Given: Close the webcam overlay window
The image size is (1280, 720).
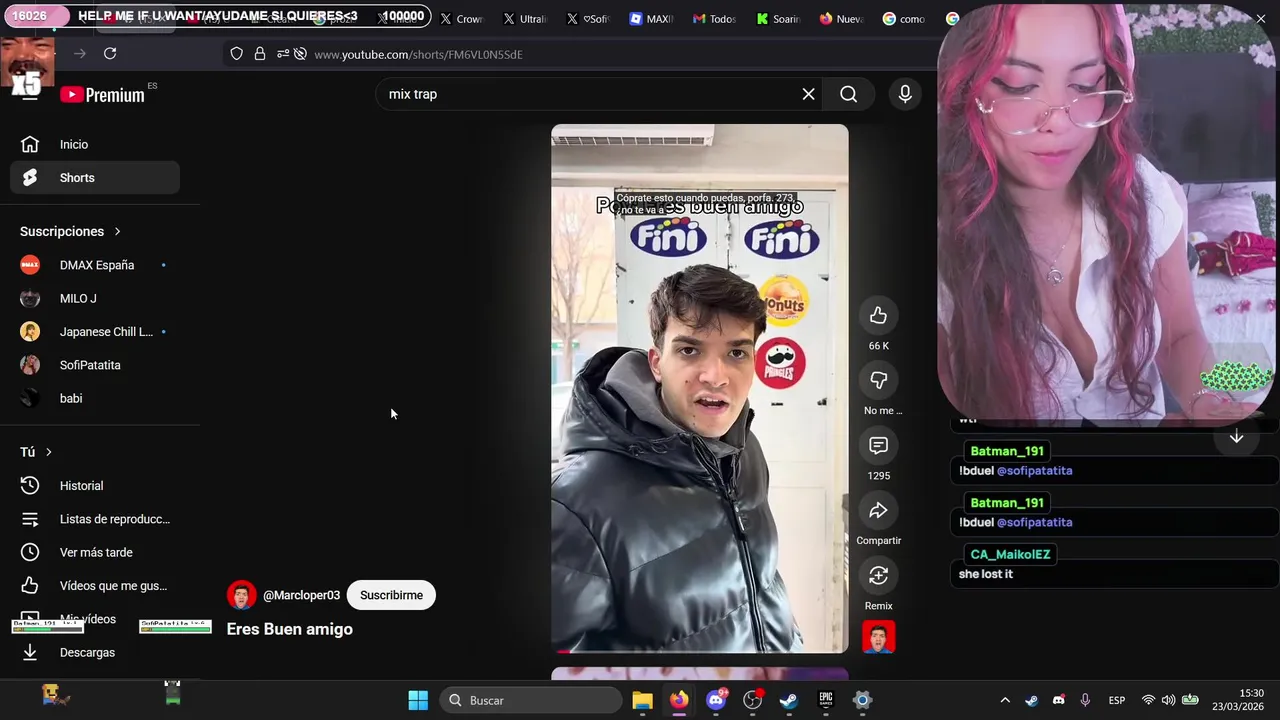Looking at the screenshot, I should click(1260, 18).
